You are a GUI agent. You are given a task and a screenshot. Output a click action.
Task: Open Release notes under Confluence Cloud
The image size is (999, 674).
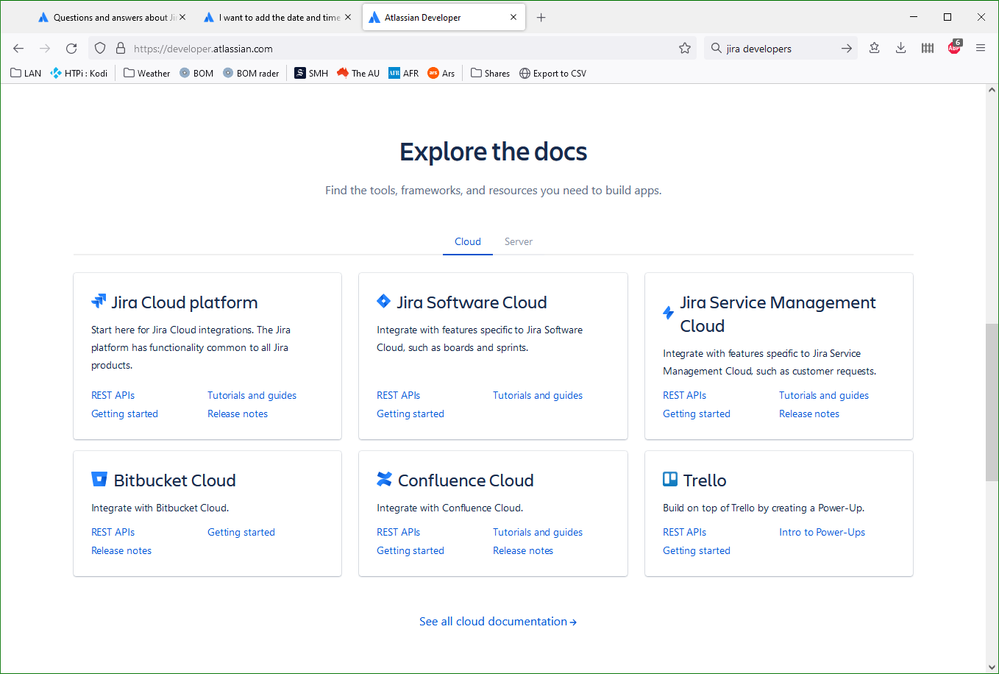click(522, 550)
